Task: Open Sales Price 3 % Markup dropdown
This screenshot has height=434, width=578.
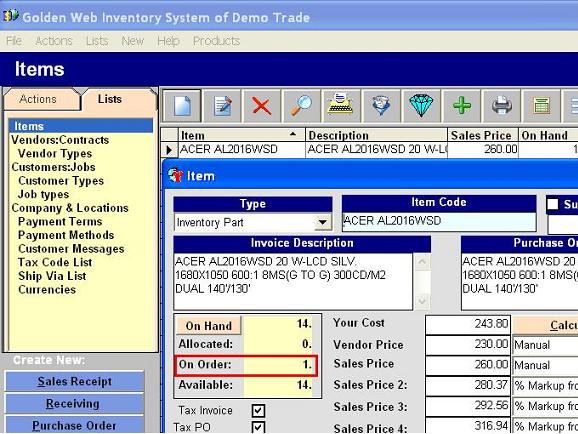Action: [x=545, y=406]
